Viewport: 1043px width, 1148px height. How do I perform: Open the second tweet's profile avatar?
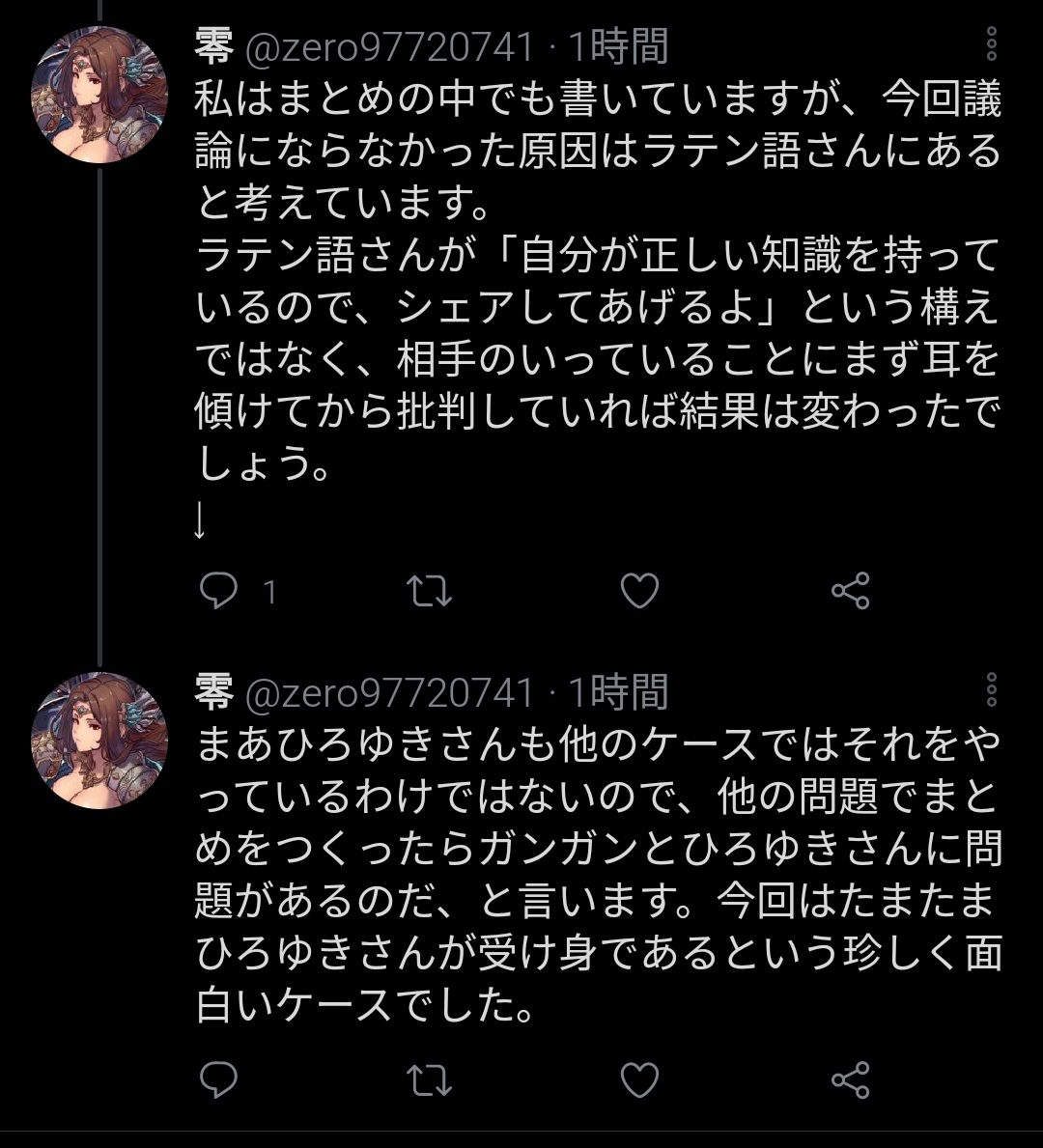click(x=100, y=741)
